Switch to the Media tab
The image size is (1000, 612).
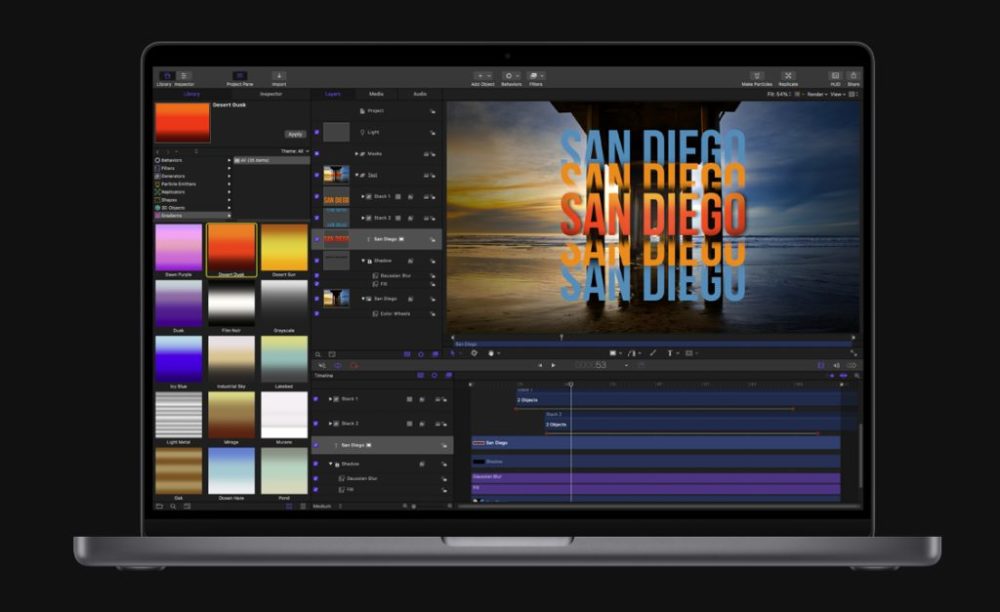click(x=376, y=94)
